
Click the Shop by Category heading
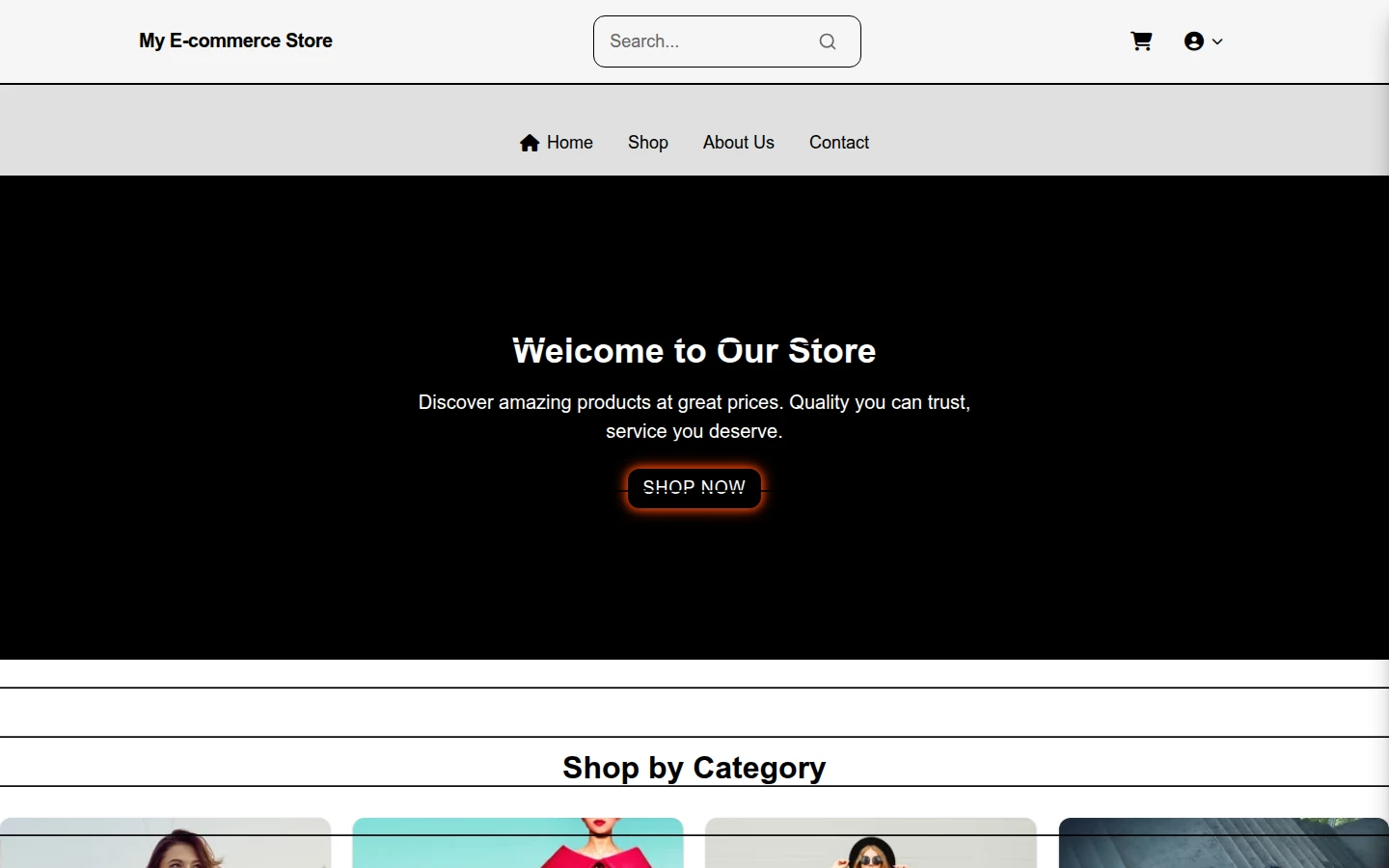[x=694, y=768]
